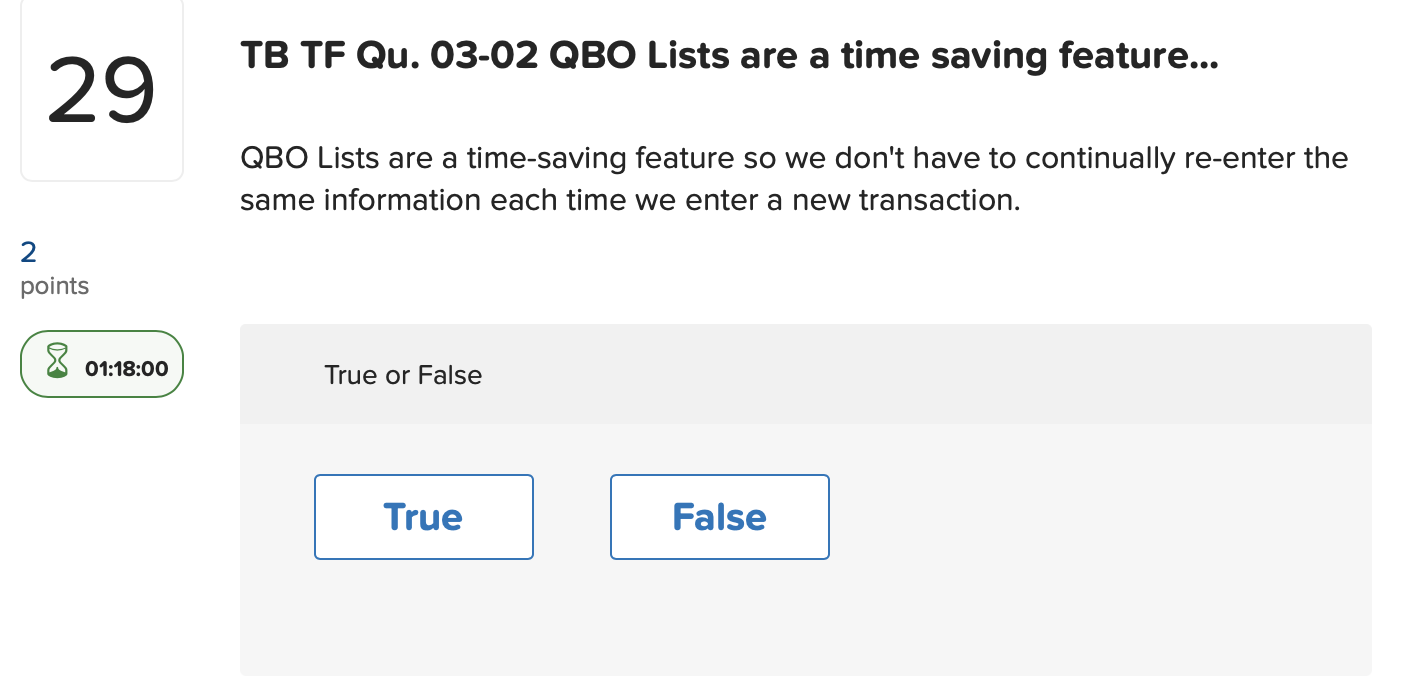Open the question title TB TF Qu. 03-02
Image resolution: width=1415 pixels, height=688 pixels.
728,55
